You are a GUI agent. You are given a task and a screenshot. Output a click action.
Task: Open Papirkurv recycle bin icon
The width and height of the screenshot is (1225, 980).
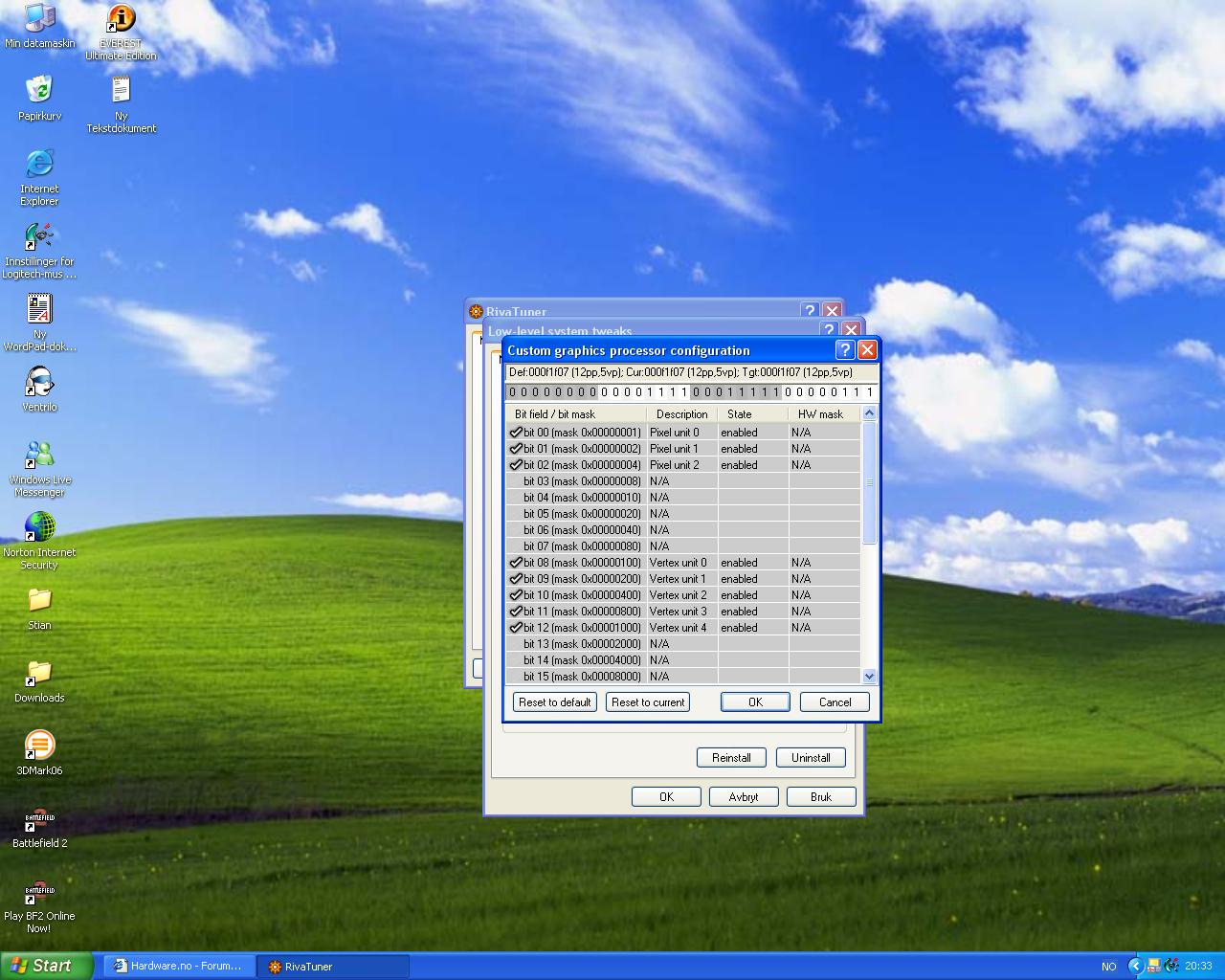point(39,99)
